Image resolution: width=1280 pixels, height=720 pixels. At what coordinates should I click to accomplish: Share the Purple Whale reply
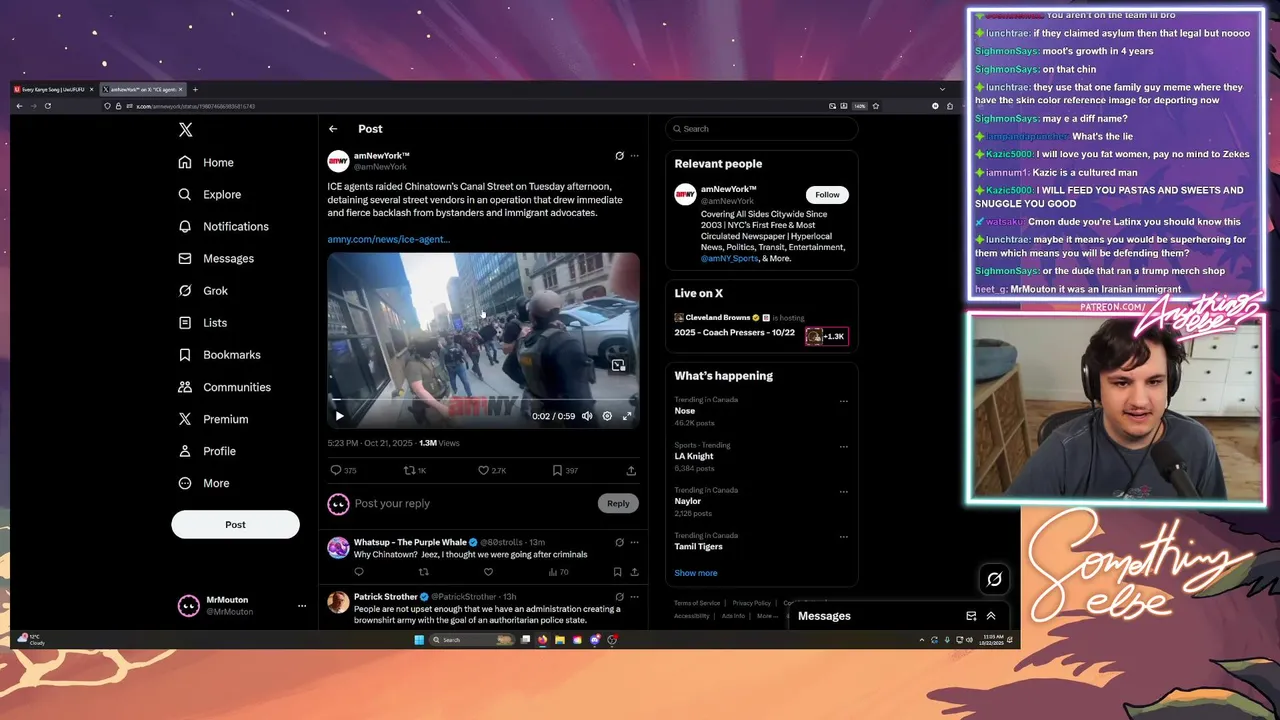tap(634, 572)
